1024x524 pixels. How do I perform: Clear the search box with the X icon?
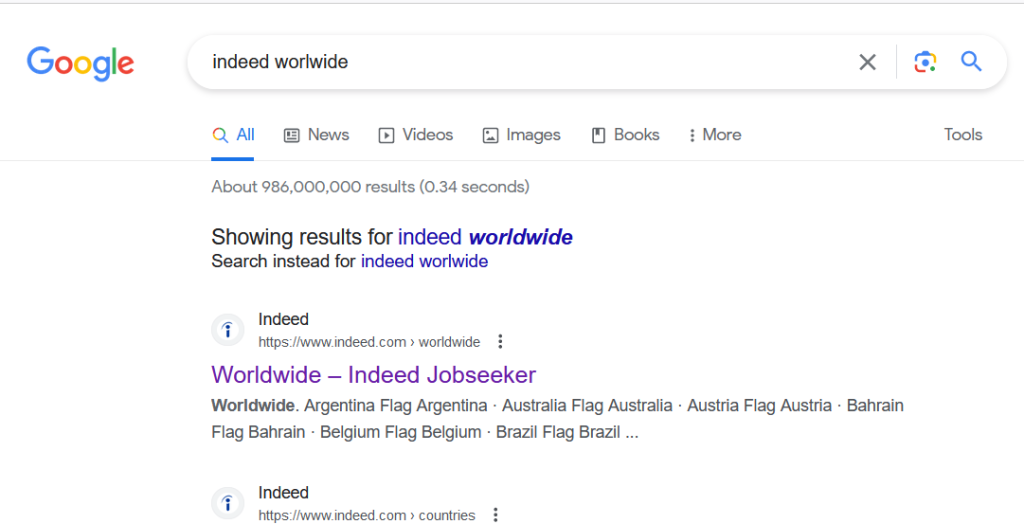click(867, 62)
